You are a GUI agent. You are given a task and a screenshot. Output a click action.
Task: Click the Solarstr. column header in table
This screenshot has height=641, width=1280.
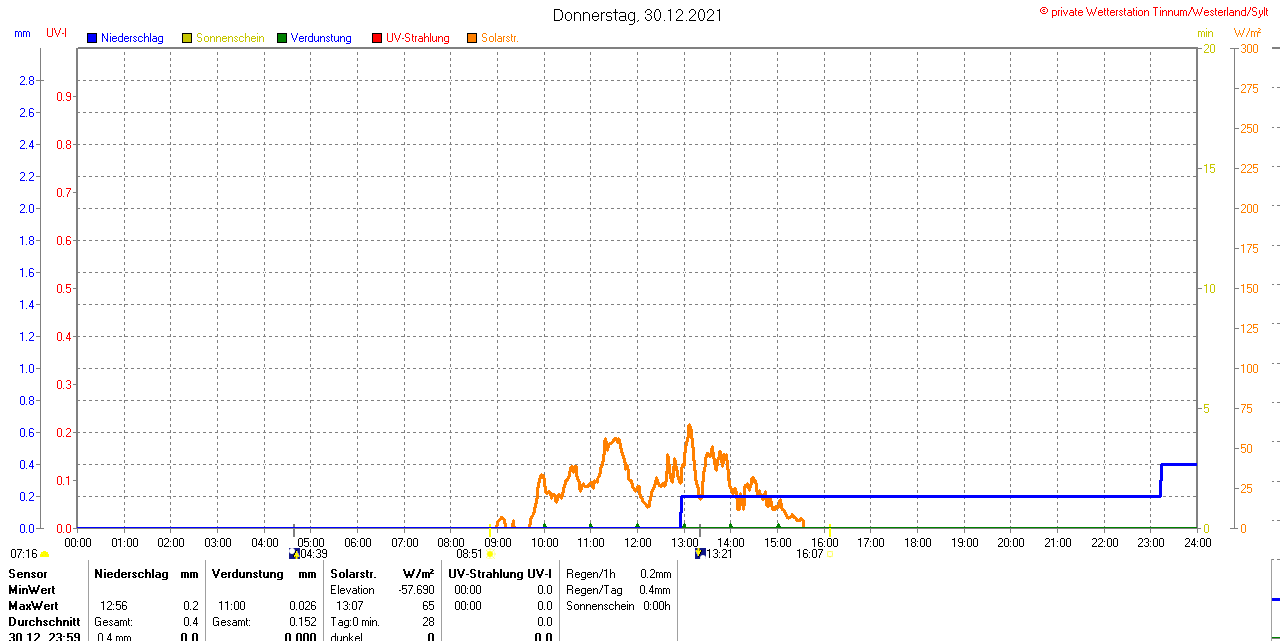353,574
